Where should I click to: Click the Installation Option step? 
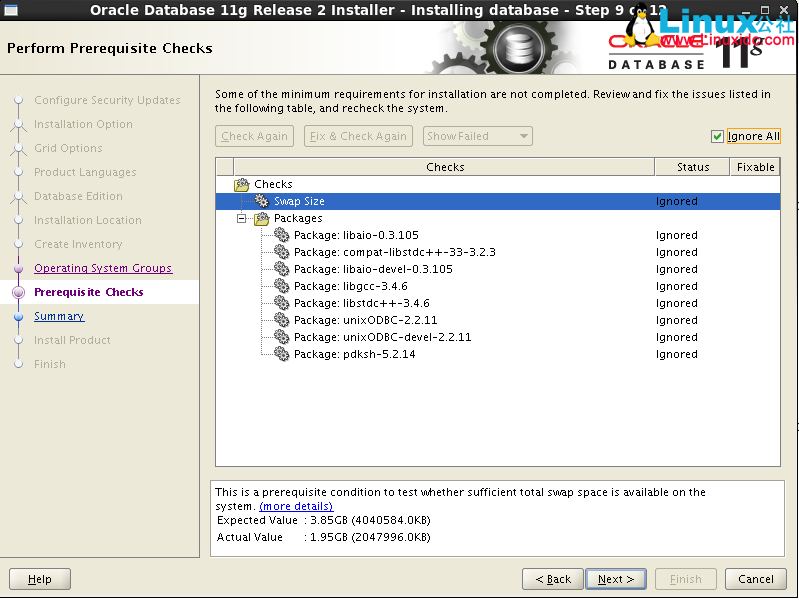(83, 124)
